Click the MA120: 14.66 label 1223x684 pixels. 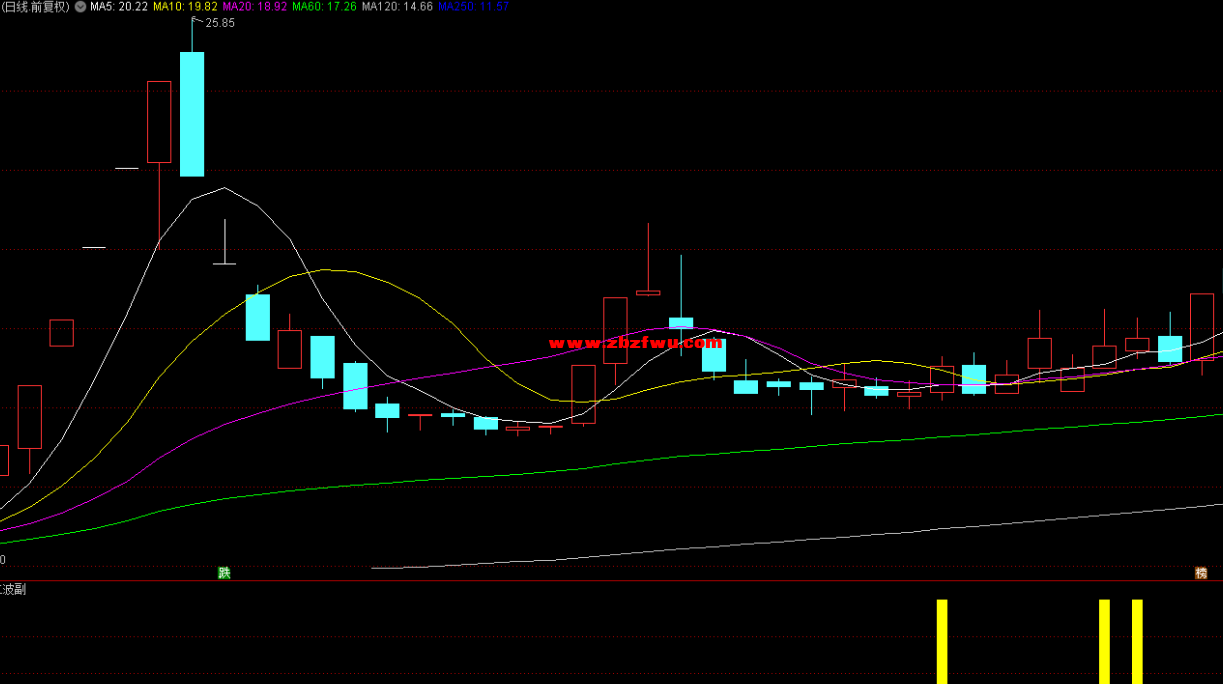[397, 7]
